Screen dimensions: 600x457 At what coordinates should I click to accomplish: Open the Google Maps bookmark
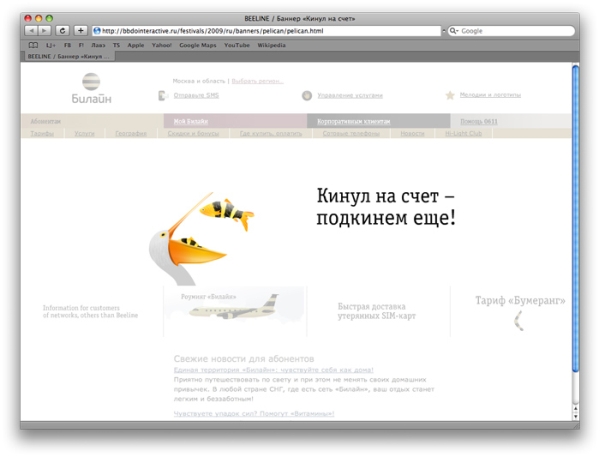pyautogui.click(x=198, y=45)
